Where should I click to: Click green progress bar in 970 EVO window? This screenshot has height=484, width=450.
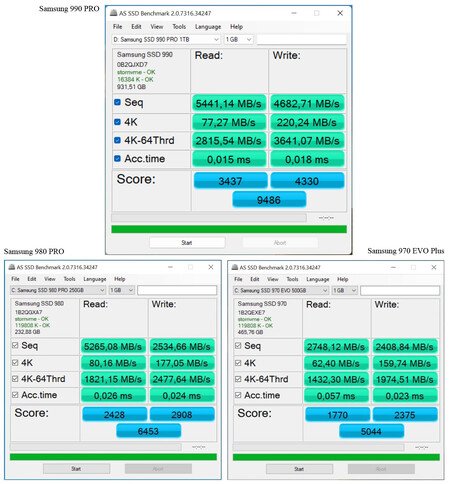[x=336, y=457]
